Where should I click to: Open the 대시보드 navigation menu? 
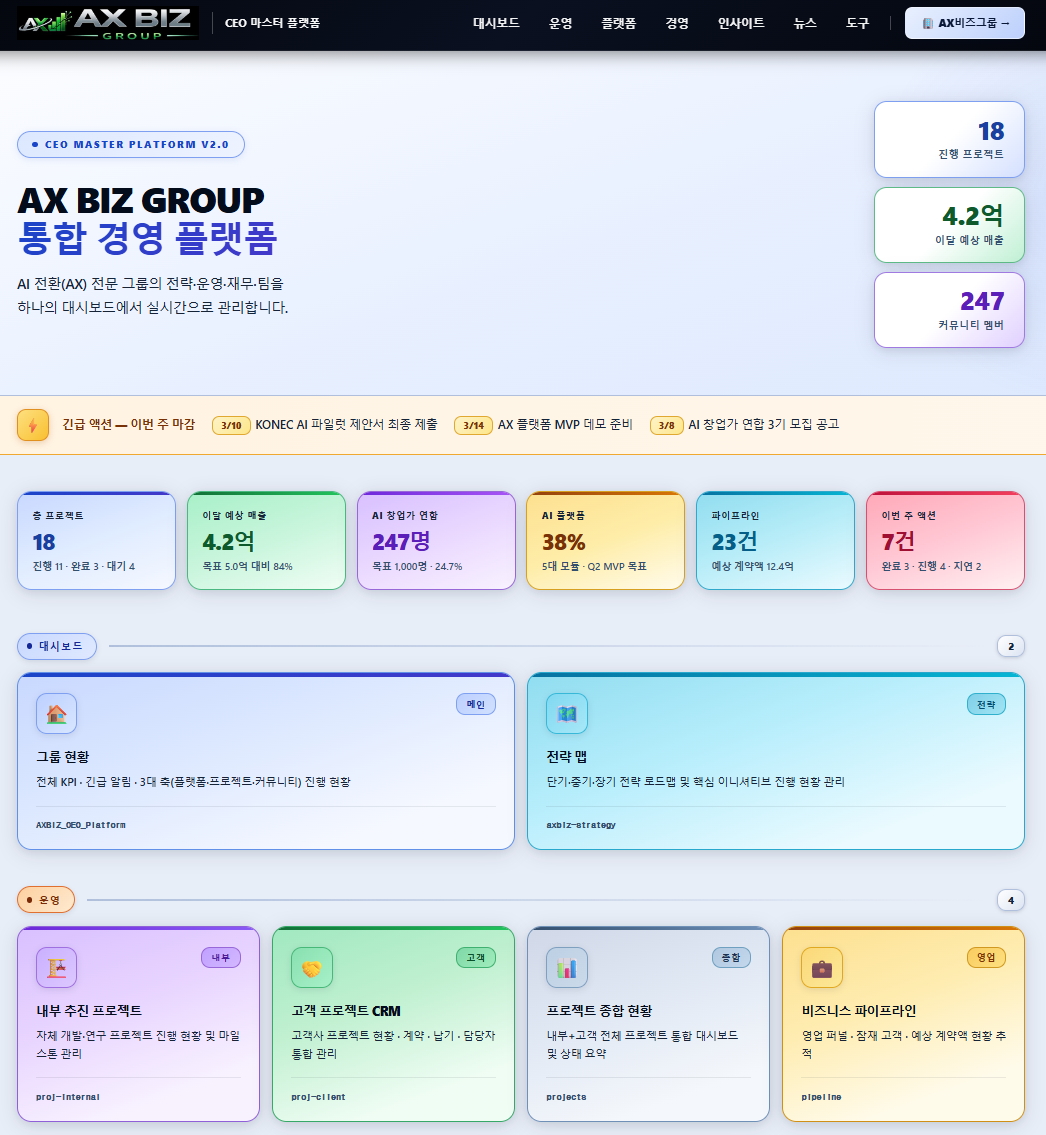tap(496, 23)
